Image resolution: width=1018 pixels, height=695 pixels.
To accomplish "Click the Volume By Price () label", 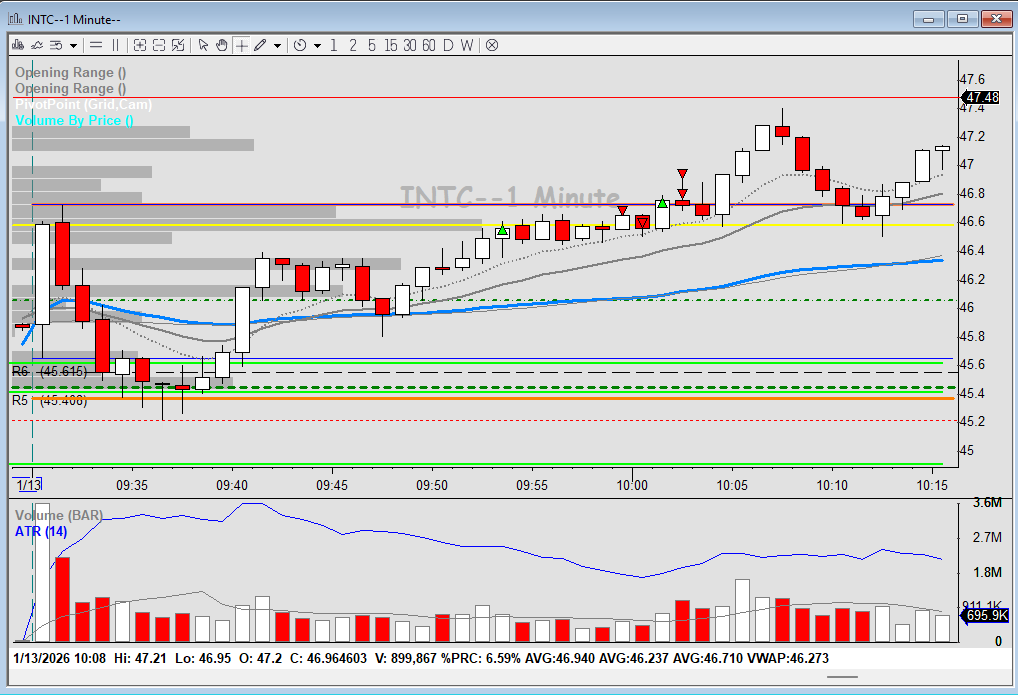I will (x=74, y=120).
